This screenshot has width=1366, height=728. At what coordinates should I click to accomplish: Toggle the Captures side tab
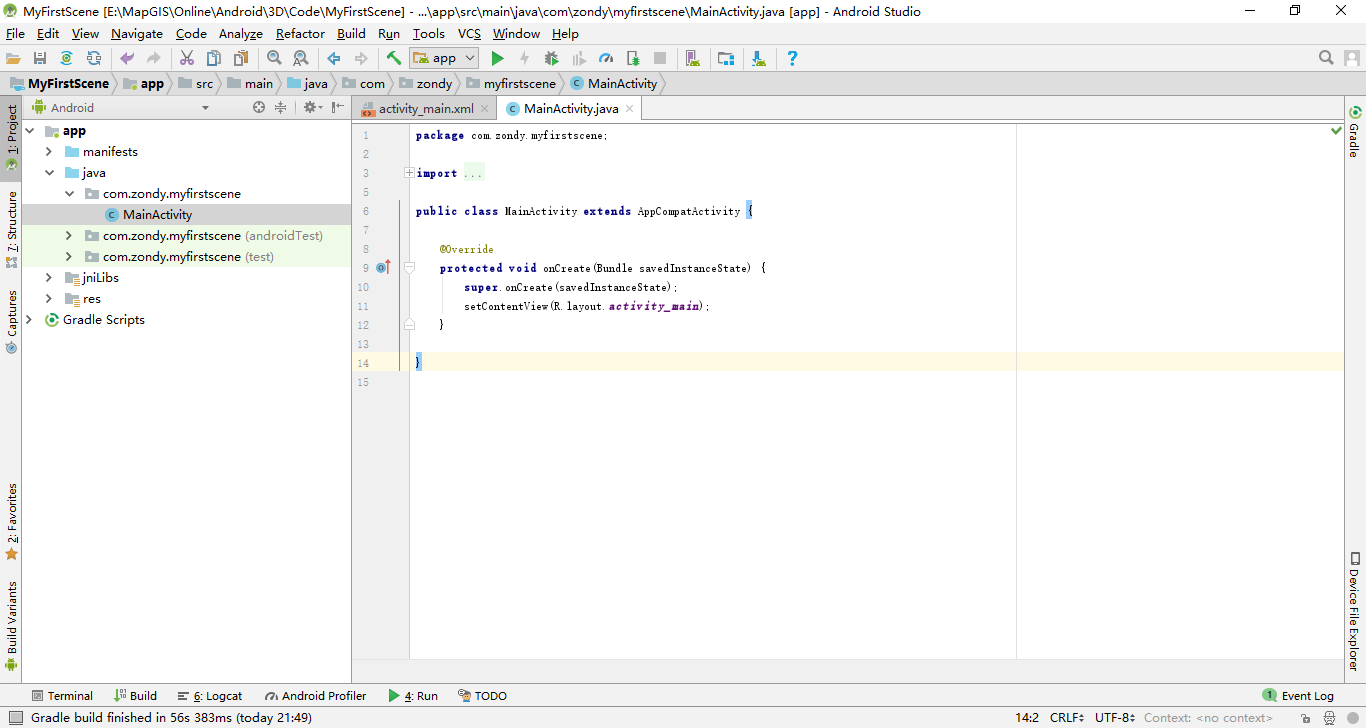(11, 322)
